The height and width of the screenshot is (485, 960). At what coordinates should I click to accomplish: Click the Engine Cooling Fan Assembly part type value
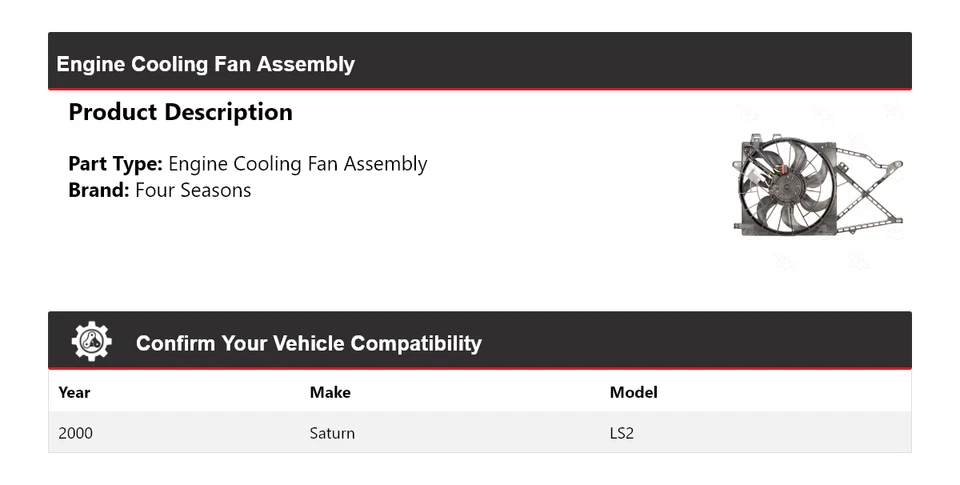coord(297,164)
